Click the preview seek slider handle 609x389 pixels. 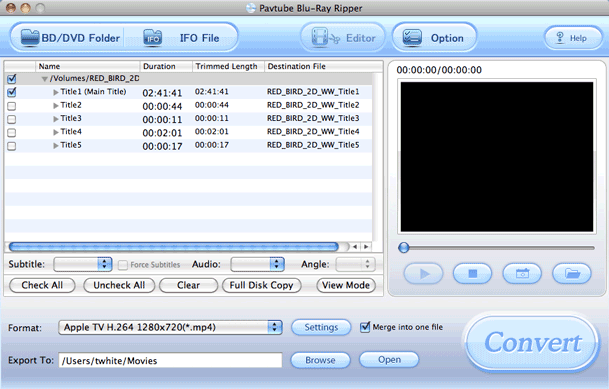pyautogui.click(x=404, y=248)
